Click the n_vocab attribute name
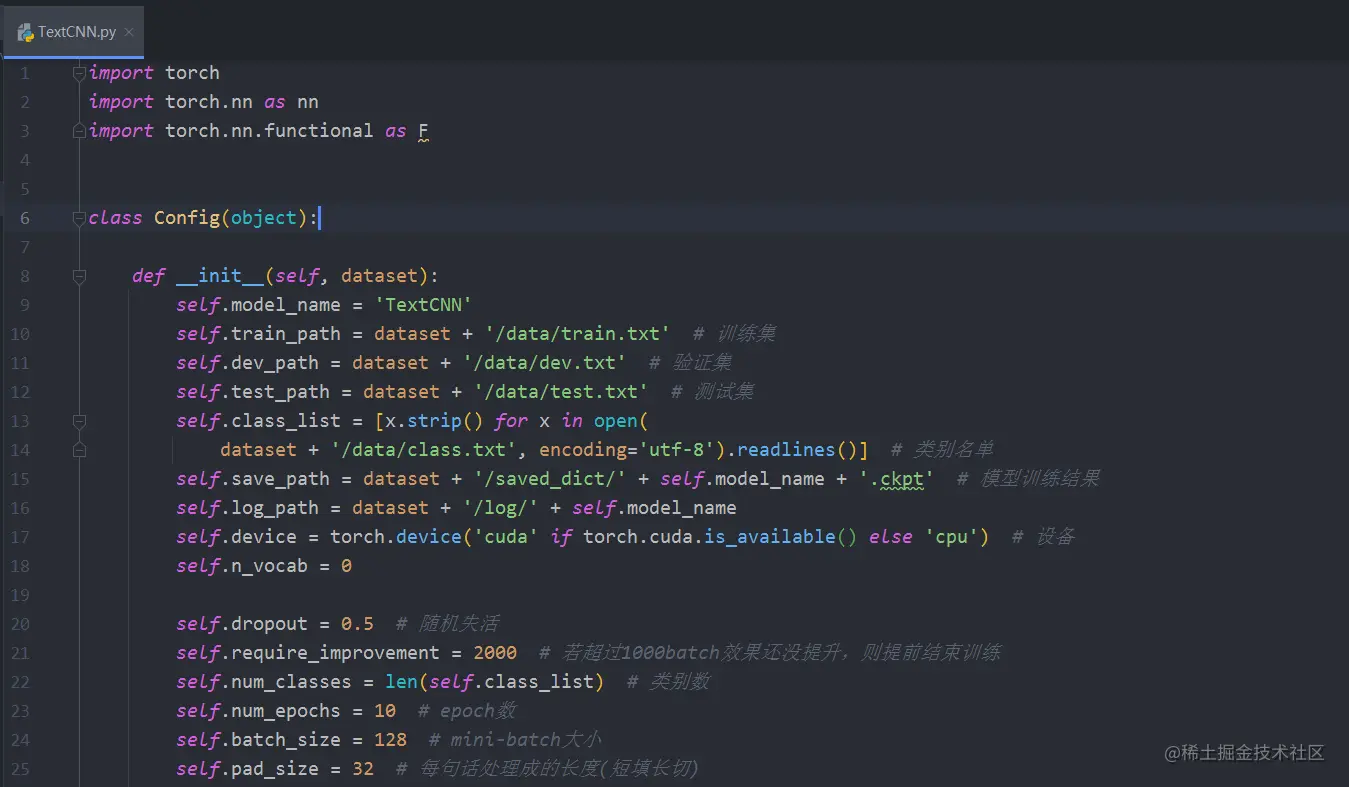The width and height of the screenshot is (1349, 787). 269,566
